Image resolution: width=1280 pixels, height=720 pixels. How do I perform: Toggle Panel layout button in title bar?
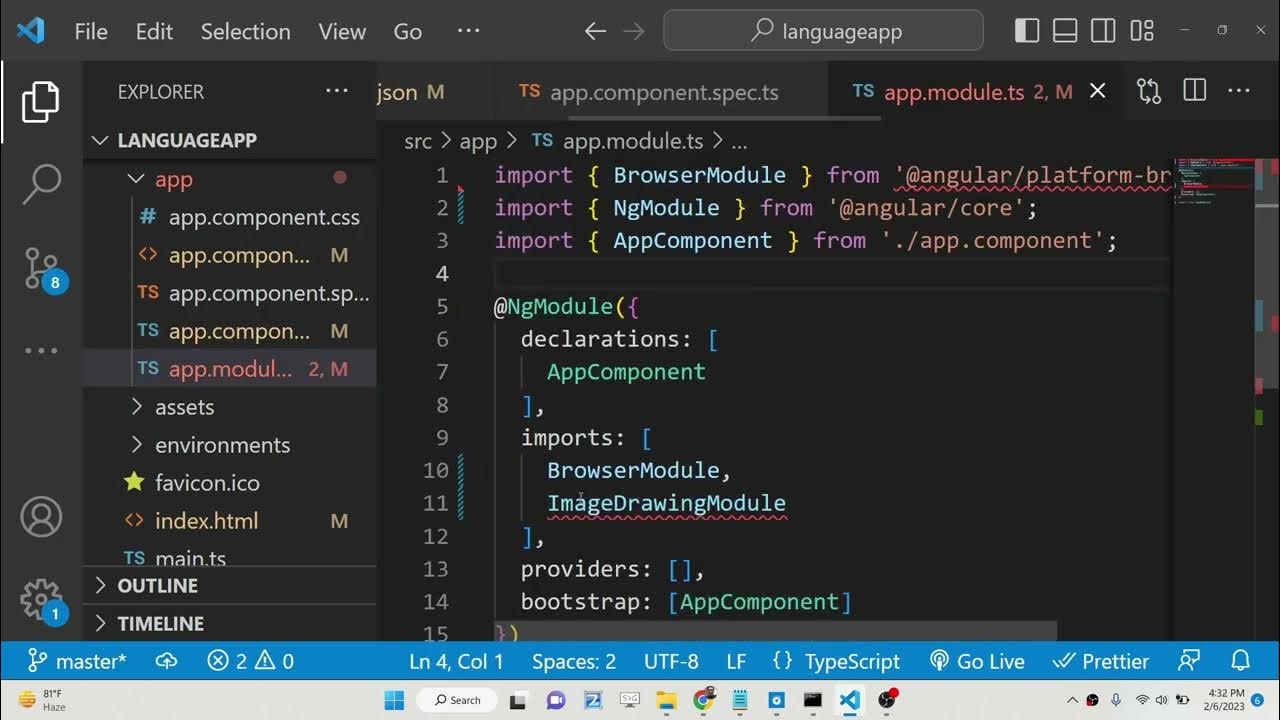pos(1065,31)
